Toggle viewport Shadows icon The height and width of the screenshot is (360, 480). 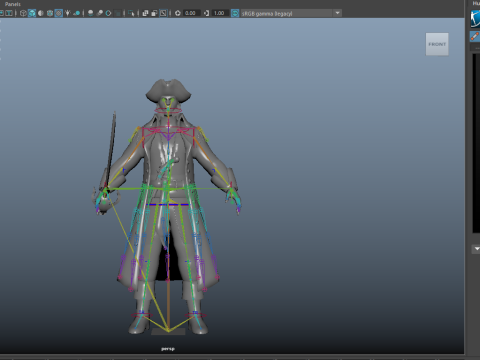[77, 13]
